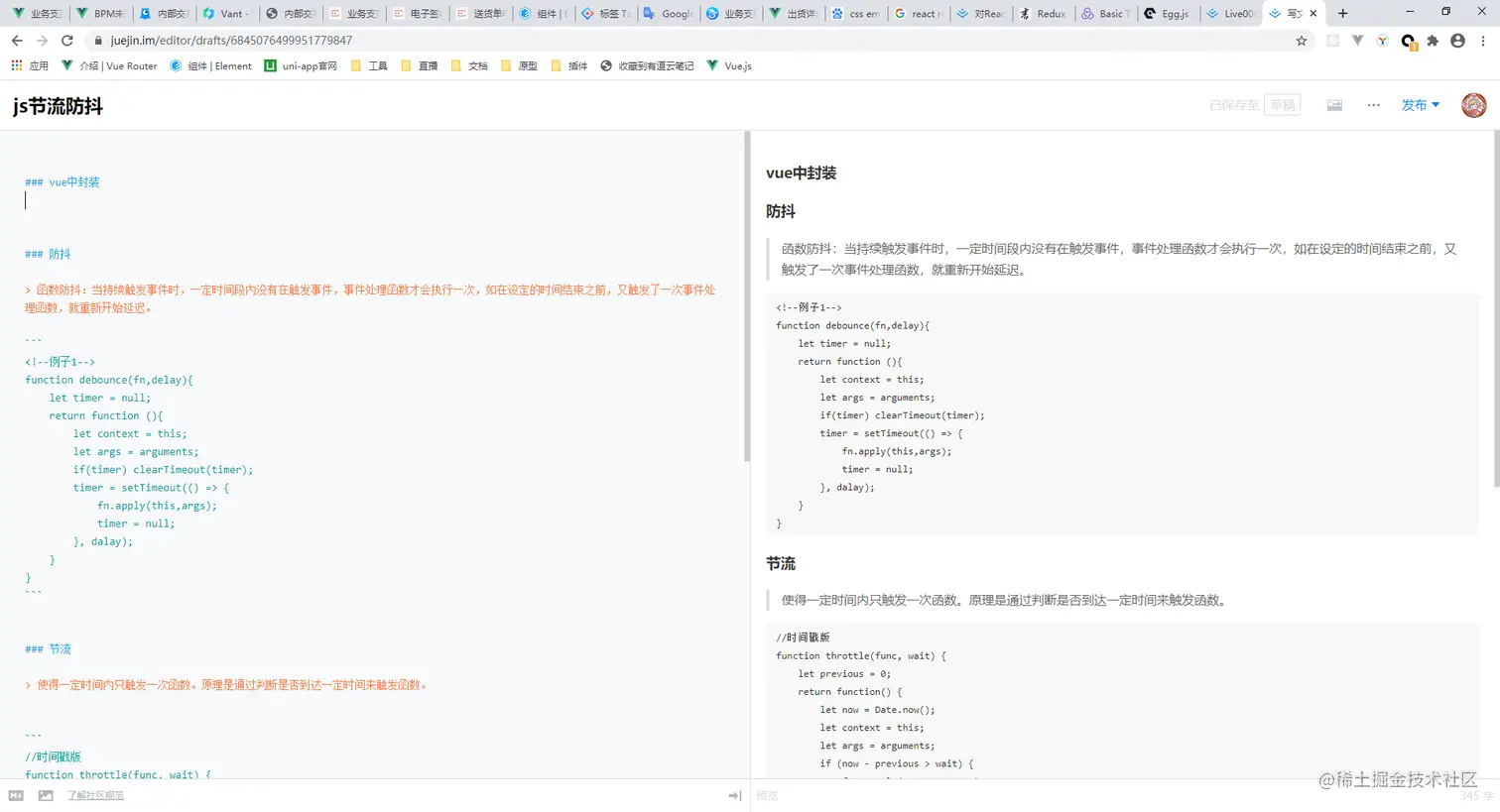
Task: Open the uni-app官网 bookmark
Action: [x=301, y=65]
